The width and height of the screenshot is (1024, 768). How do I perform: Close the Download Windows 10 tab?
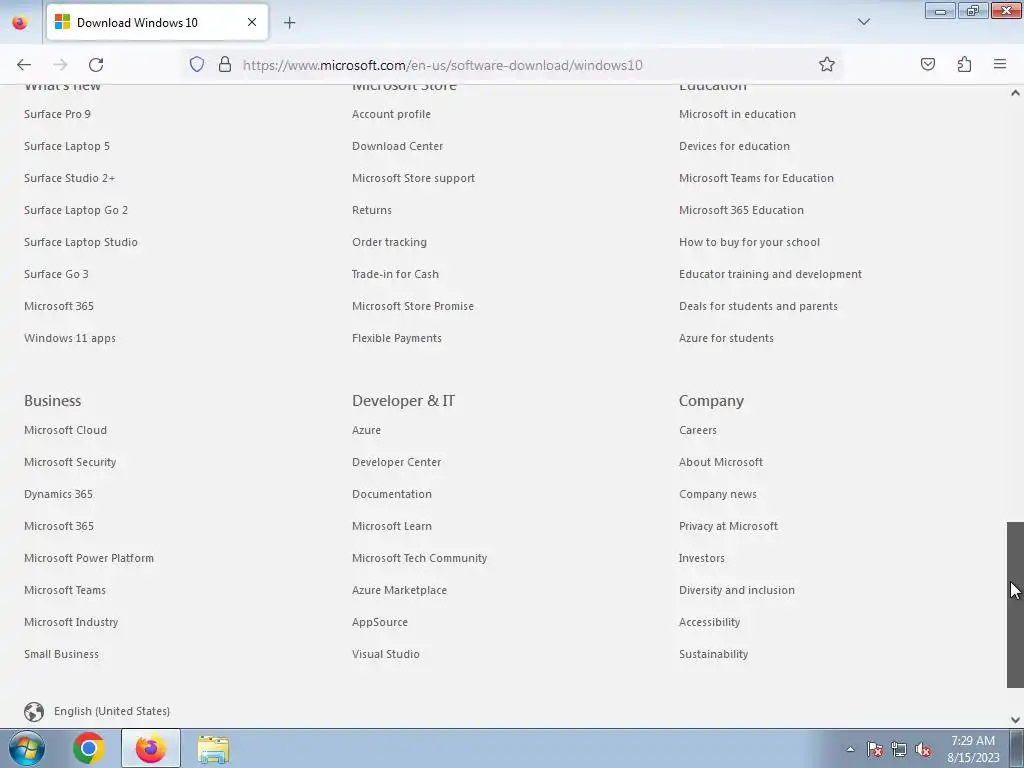[252, 22]
